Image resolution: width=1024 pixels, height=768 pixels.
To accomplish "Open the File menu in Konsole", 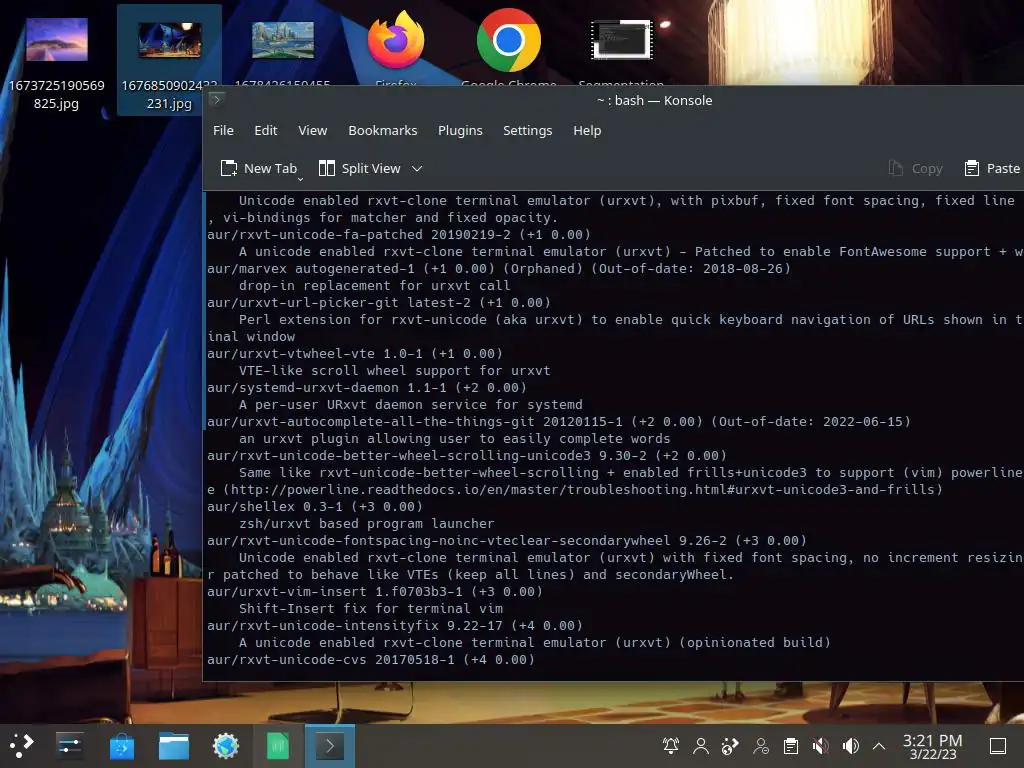I will (223, 131).
